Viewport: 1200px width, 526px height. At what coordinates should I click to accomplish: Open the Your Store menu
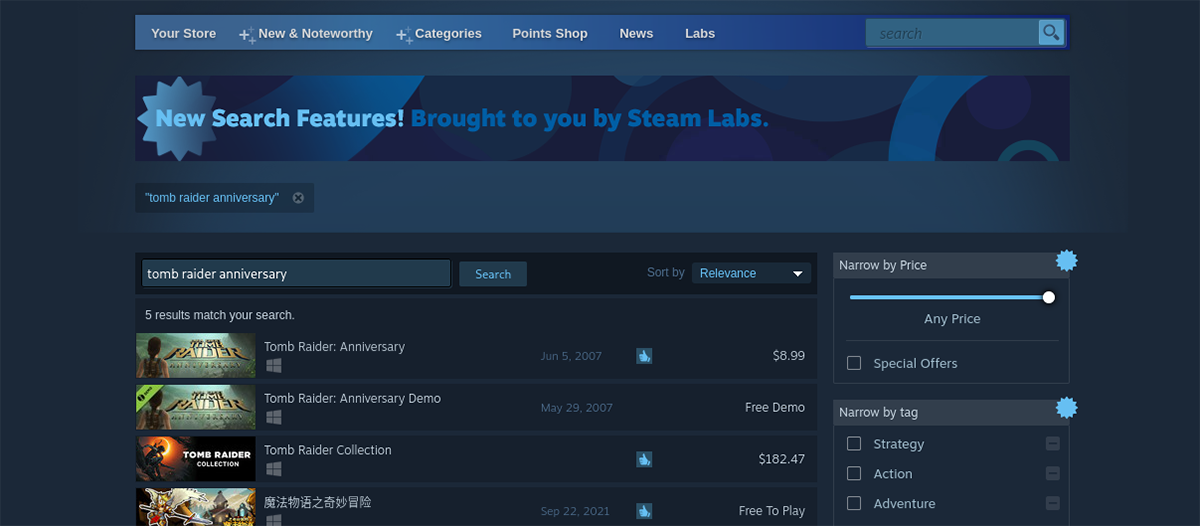(x=183, y=33)
